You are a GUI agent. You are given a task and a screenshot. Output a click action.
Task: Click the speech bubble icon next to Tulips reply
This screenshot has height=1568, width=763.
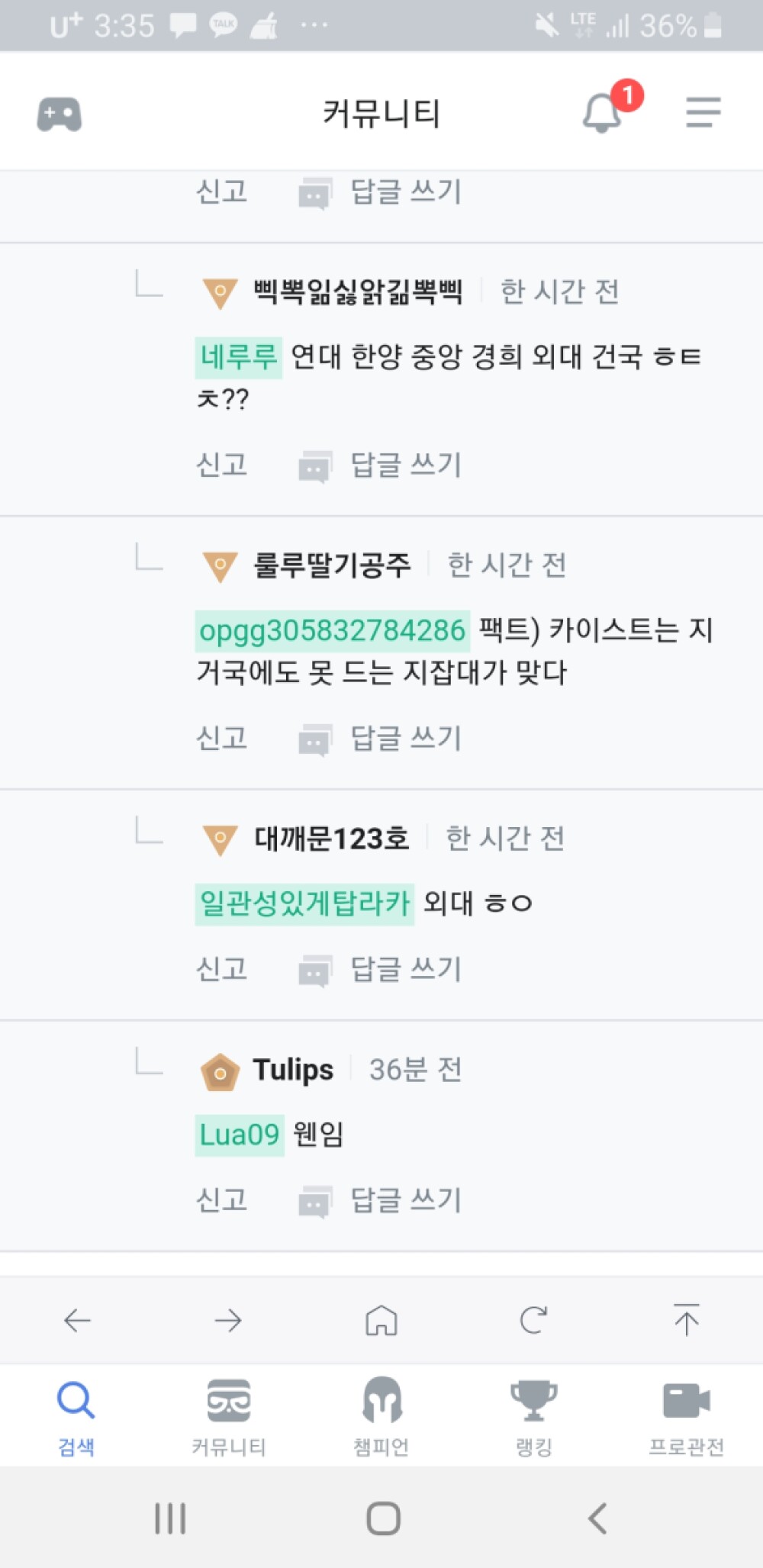315,1199
